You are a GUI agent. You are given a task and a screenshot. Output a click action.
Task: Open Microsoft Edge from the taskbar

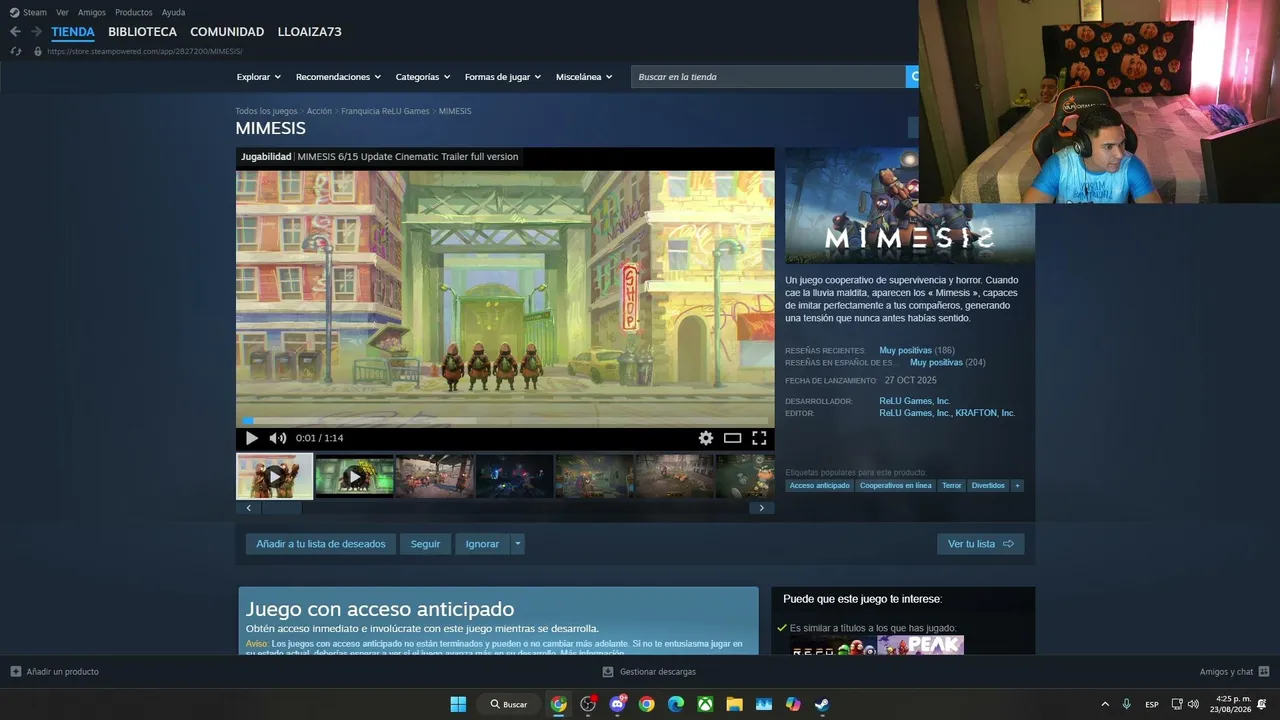click(676, 704)
